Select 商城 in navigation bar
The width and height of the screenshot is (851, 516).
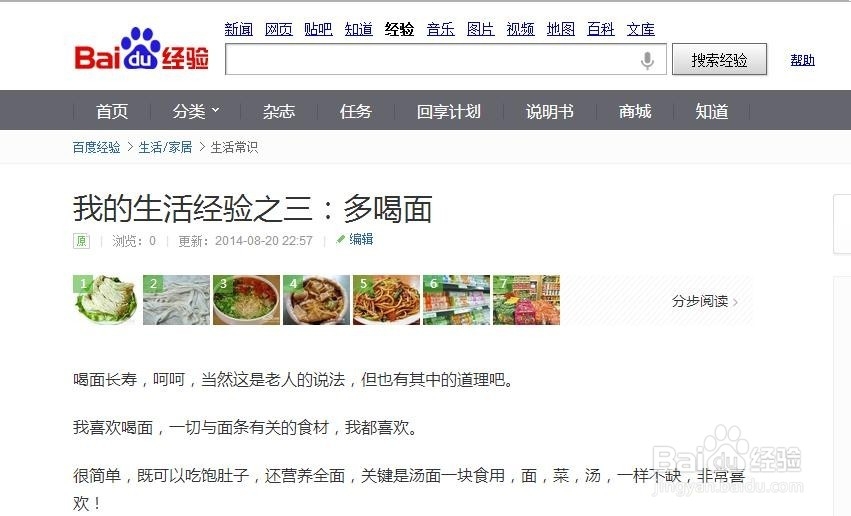coord(635,111)
